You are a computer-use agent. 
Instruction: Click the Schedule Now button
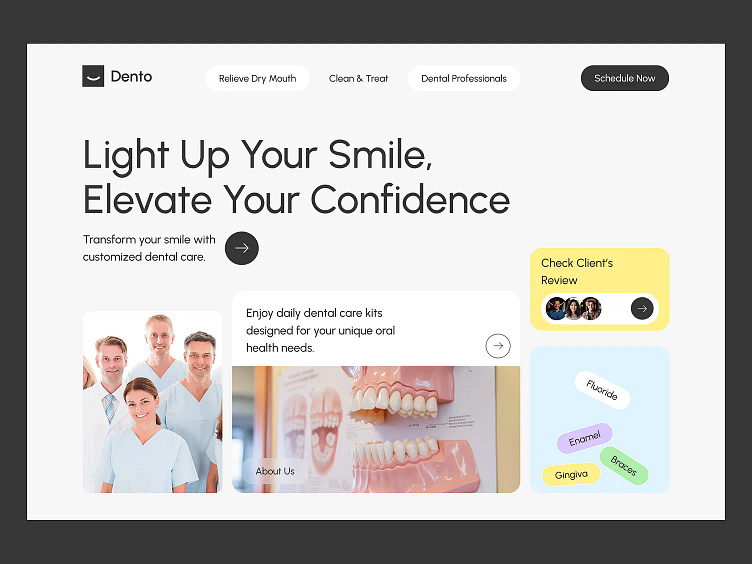[x=624, y=78]
